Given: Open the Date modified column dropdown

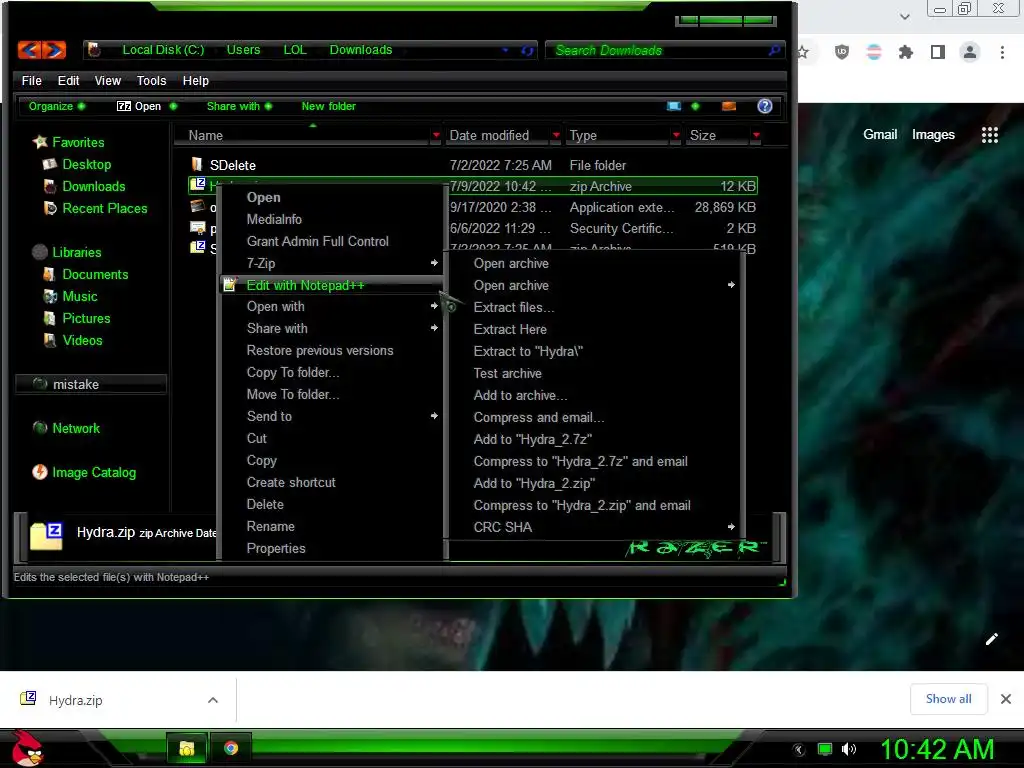Looking at the screenshot, I should pos(556,135).
